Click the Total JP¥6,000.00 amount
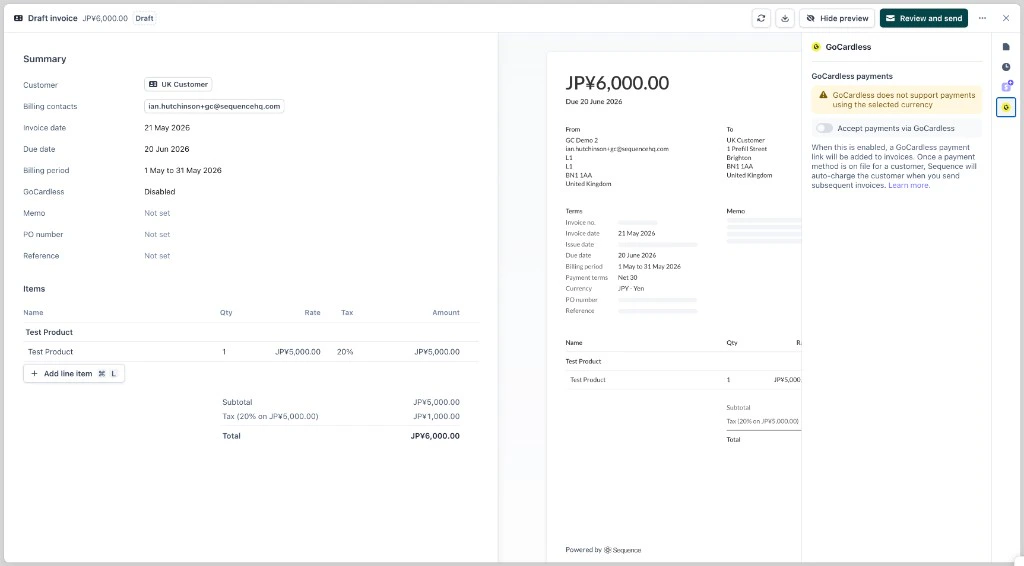 point(435,436)
